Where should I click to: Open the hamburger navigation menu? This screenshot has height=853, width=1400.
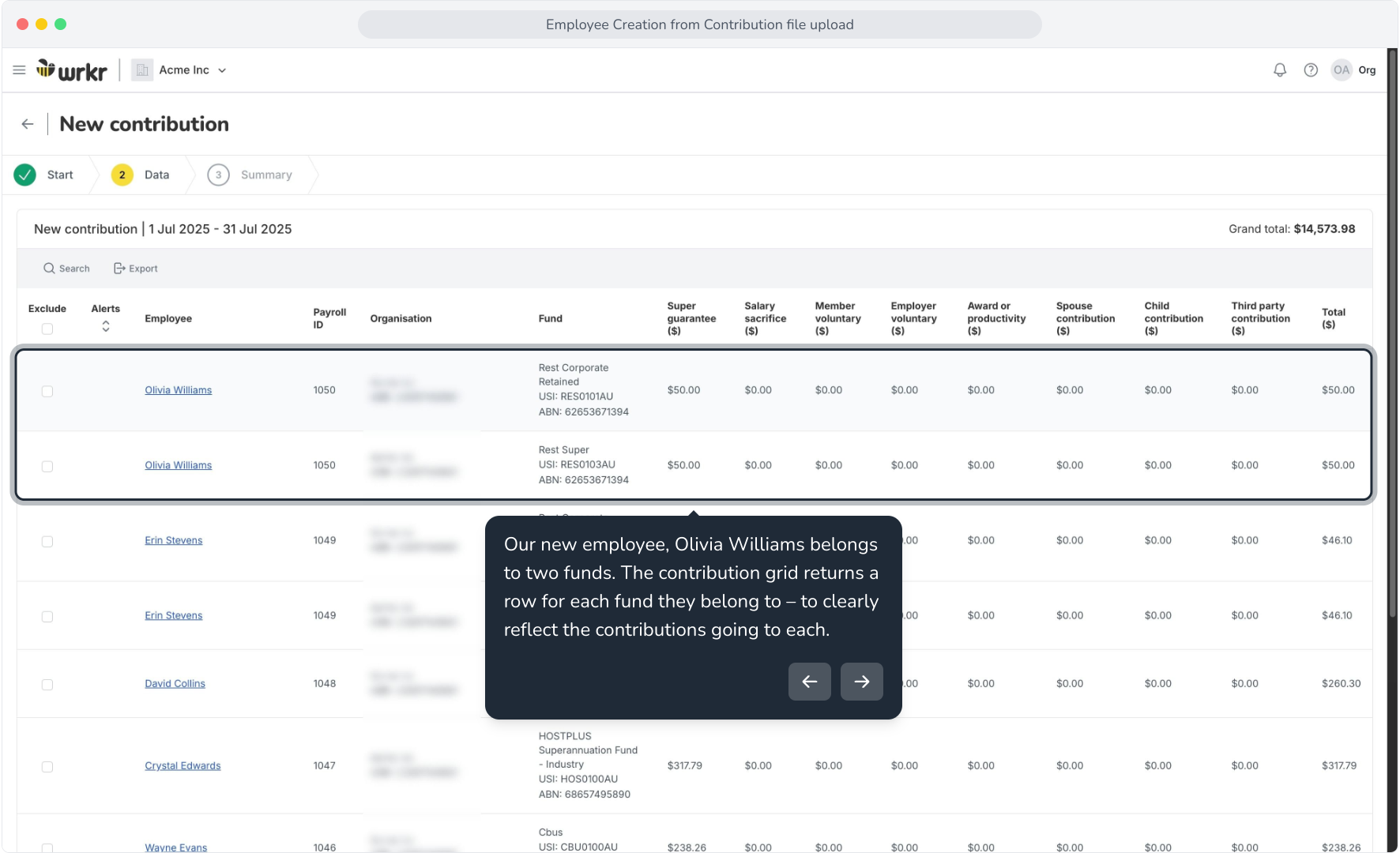tap(19, 70)
